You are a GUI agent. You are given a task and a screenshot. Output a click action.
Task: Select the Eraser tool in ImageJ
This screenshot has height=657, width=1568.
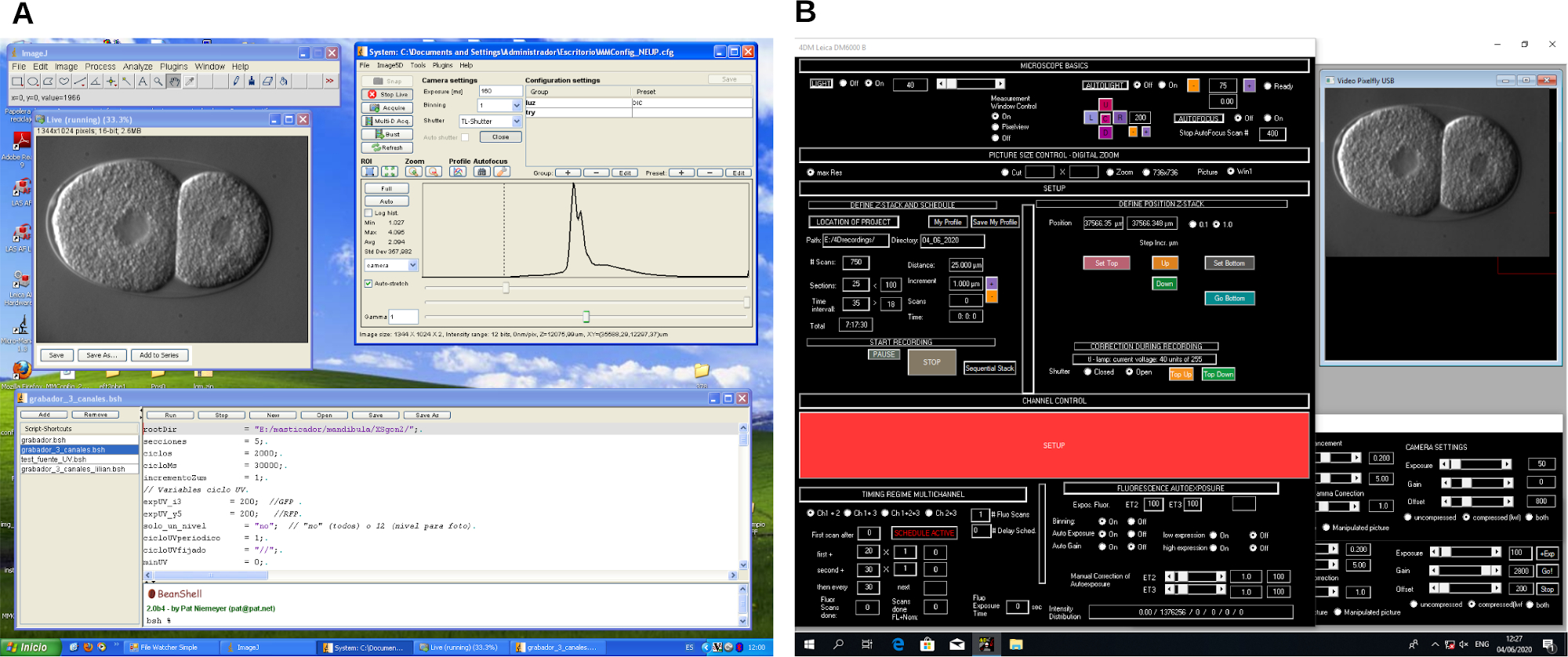267,81
